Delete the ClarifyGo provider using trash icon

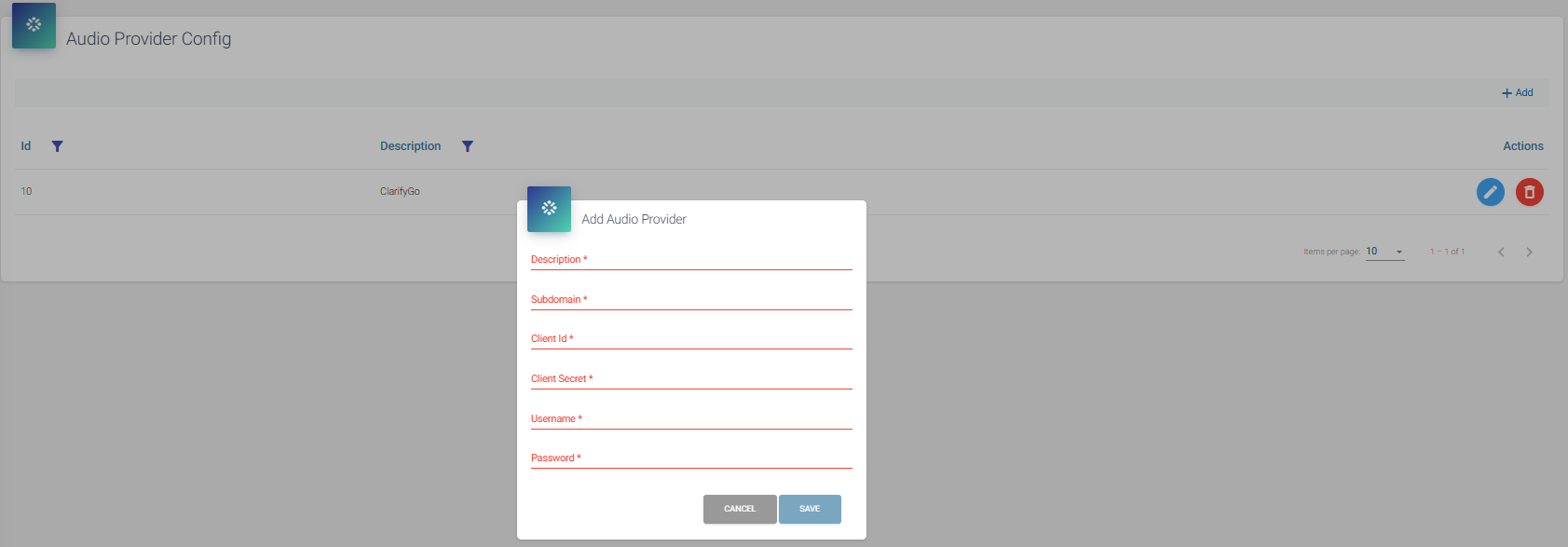(x=1529, y=192)
